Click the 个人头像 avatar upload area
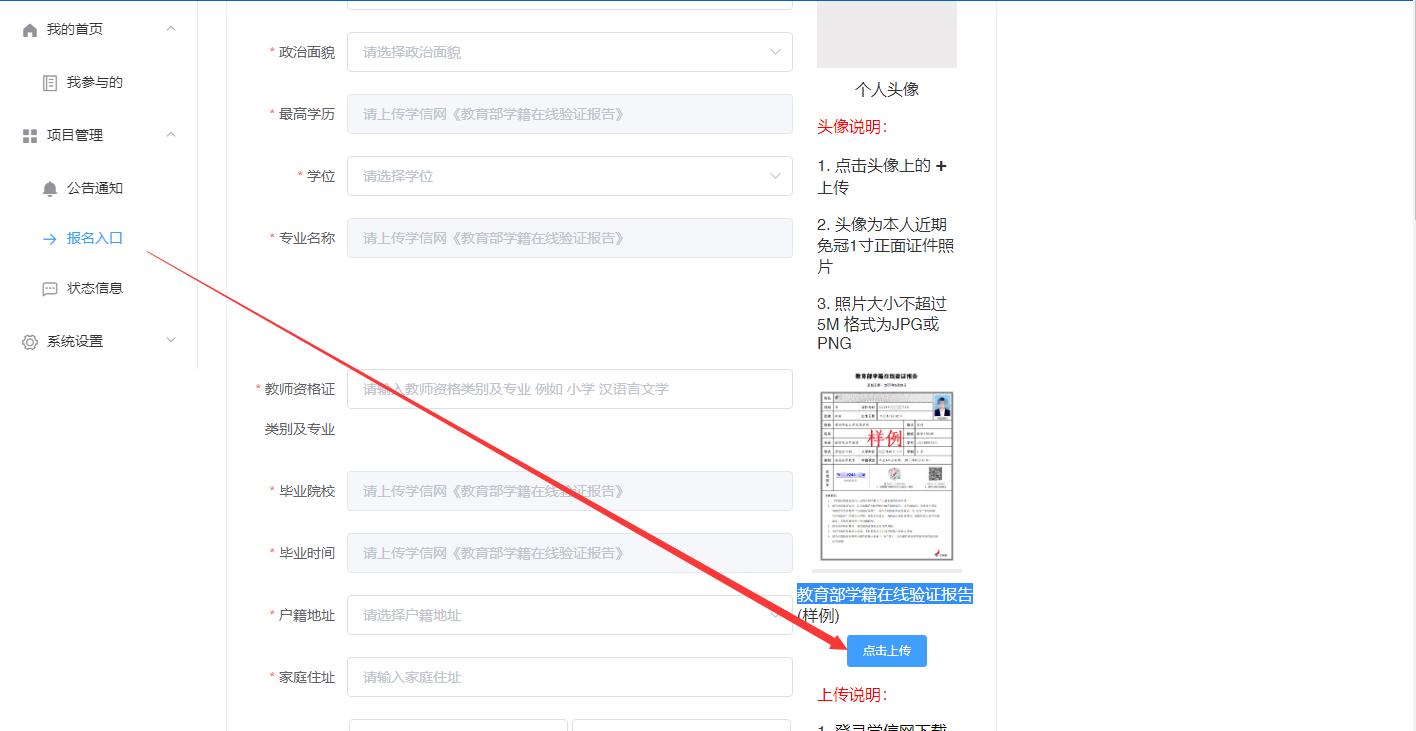Image resolution: width=1416 pixels, height=731 pixels. (x=886, y=35)
